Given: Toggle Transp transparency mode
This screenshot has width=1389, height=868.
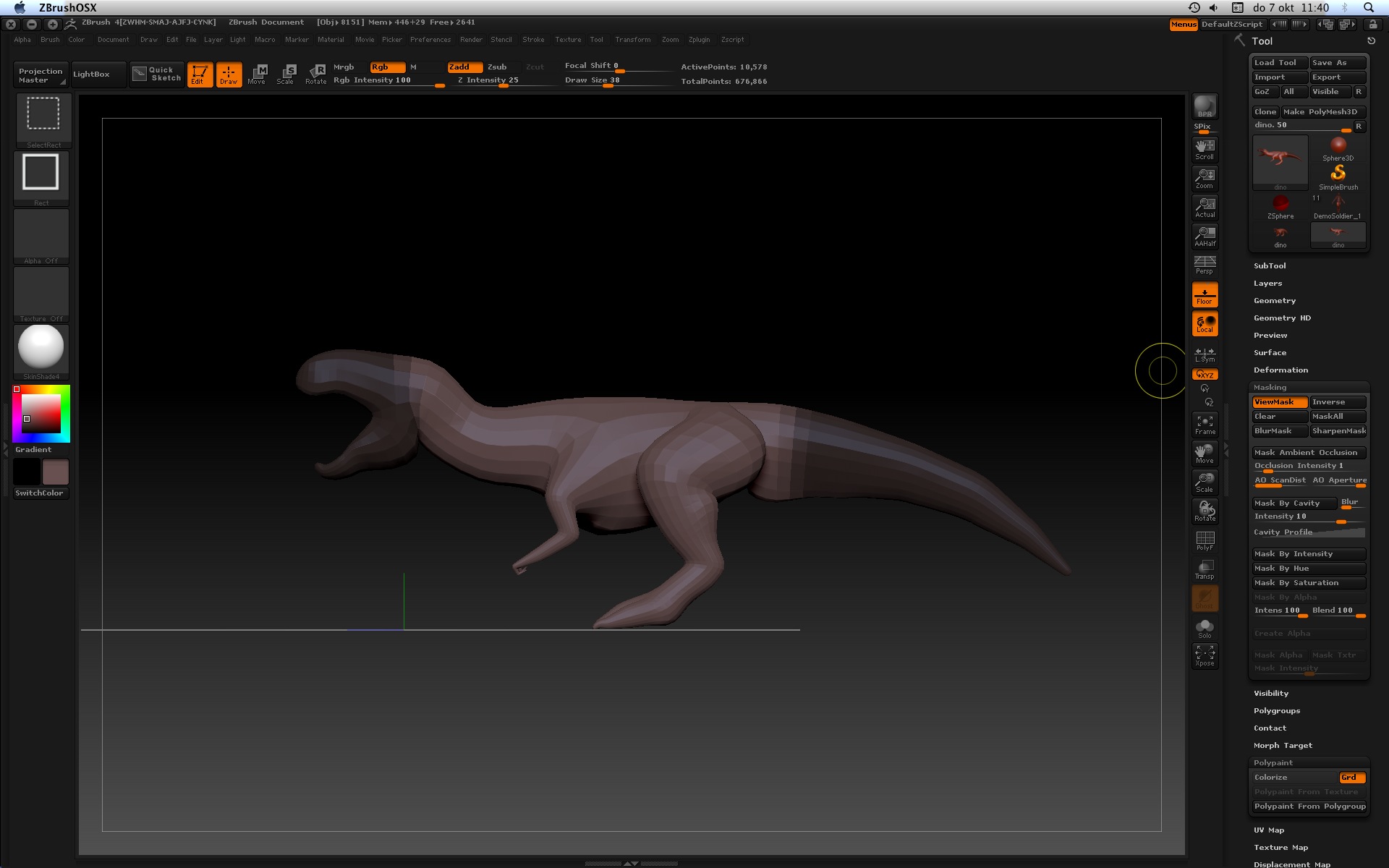Looking at the screenshot, I should [1205, 569].
